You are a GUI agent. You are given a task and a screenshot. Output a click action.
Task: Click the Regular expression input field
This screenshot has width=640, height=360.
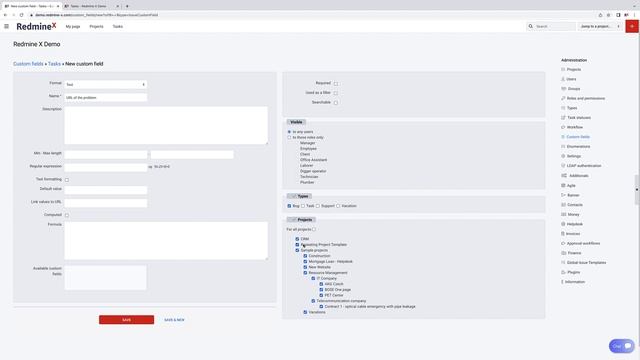[x=105, y=167]
